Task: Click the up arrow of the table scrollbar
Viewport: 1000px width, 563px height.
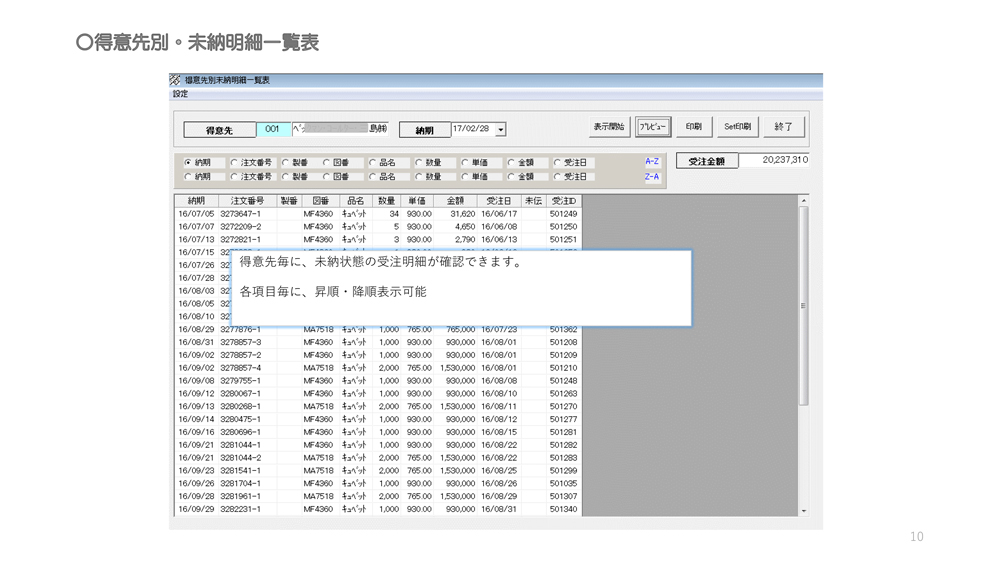Action: click(x=804, y=201)
